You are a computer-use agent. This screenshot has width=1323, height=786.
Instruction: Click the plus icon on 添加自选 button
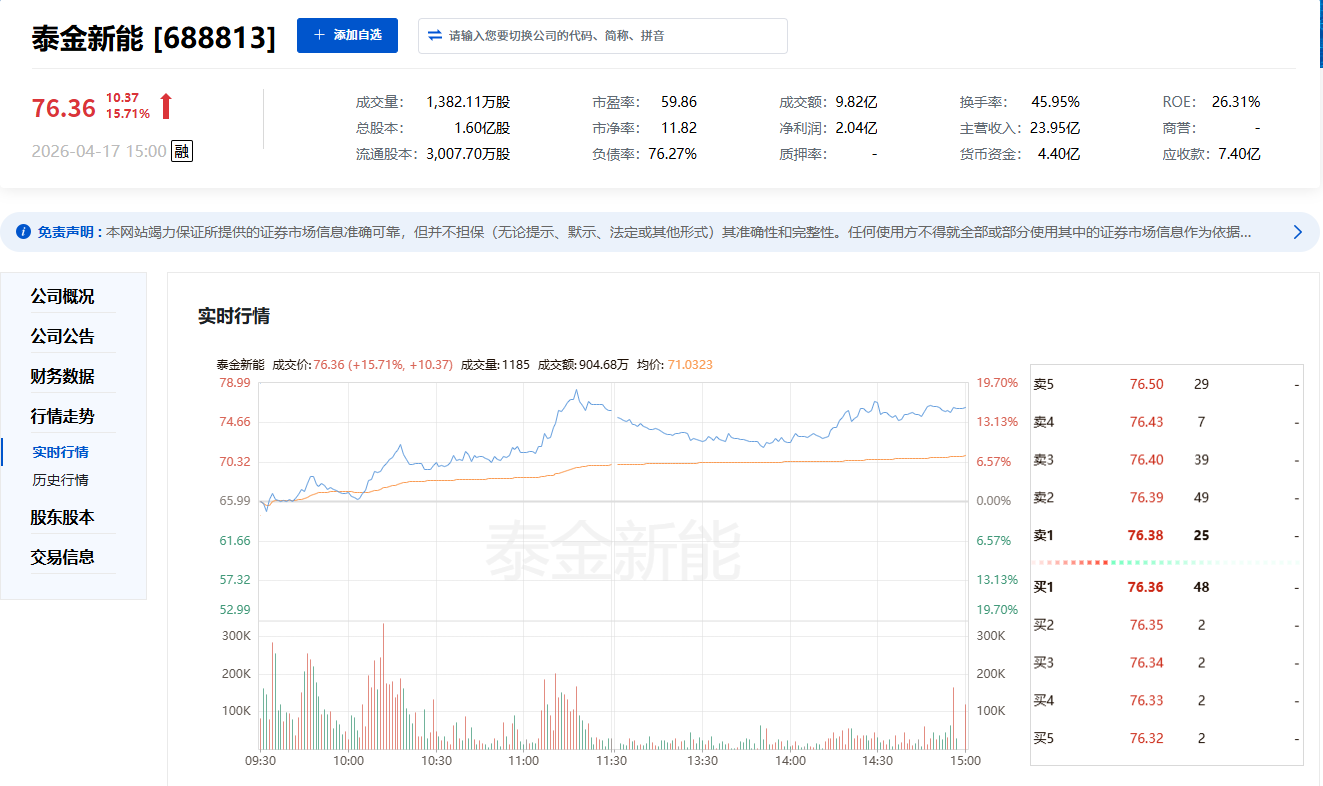[x=319, y=35]
